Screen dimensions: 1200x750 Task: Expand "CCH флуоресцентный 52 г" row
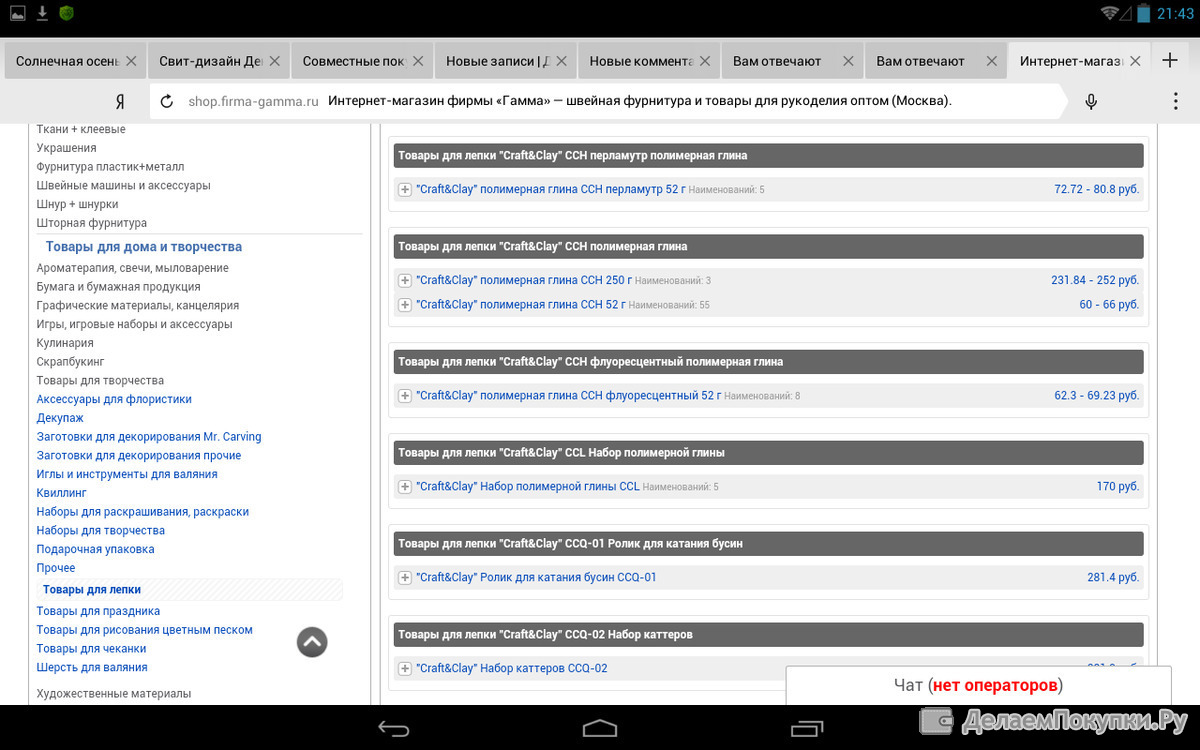click(405, 395)
